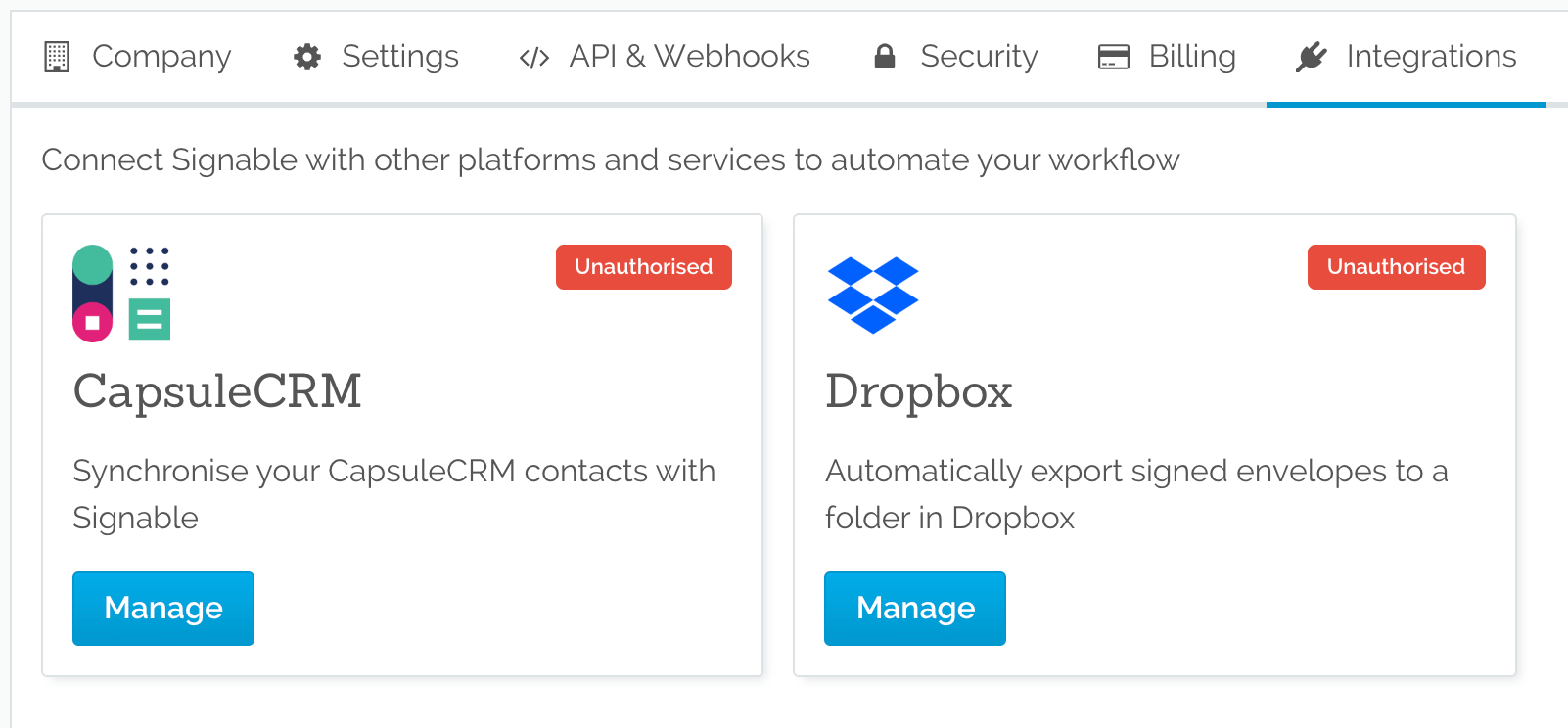
Task: Click the Unauthorised badge on CapsuleCRM
Action: (x=643, y=267)
